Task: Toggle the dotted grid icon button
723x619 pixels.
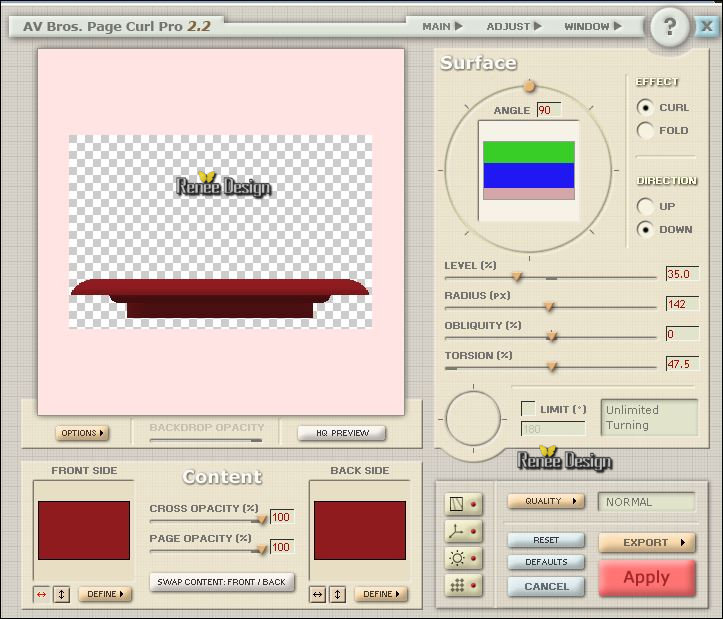Action: (463, 586)
